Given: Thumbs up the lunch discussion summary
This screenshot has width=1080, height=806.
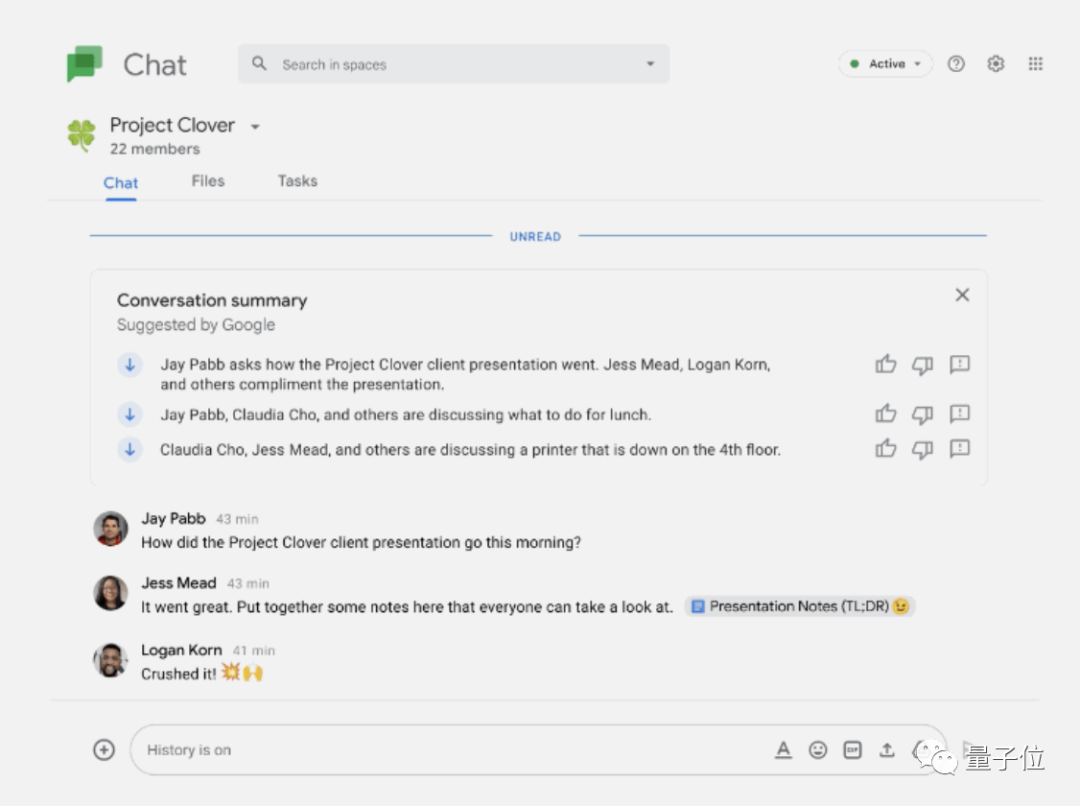Looking at the screenshot, I should (x=885, y=414).
